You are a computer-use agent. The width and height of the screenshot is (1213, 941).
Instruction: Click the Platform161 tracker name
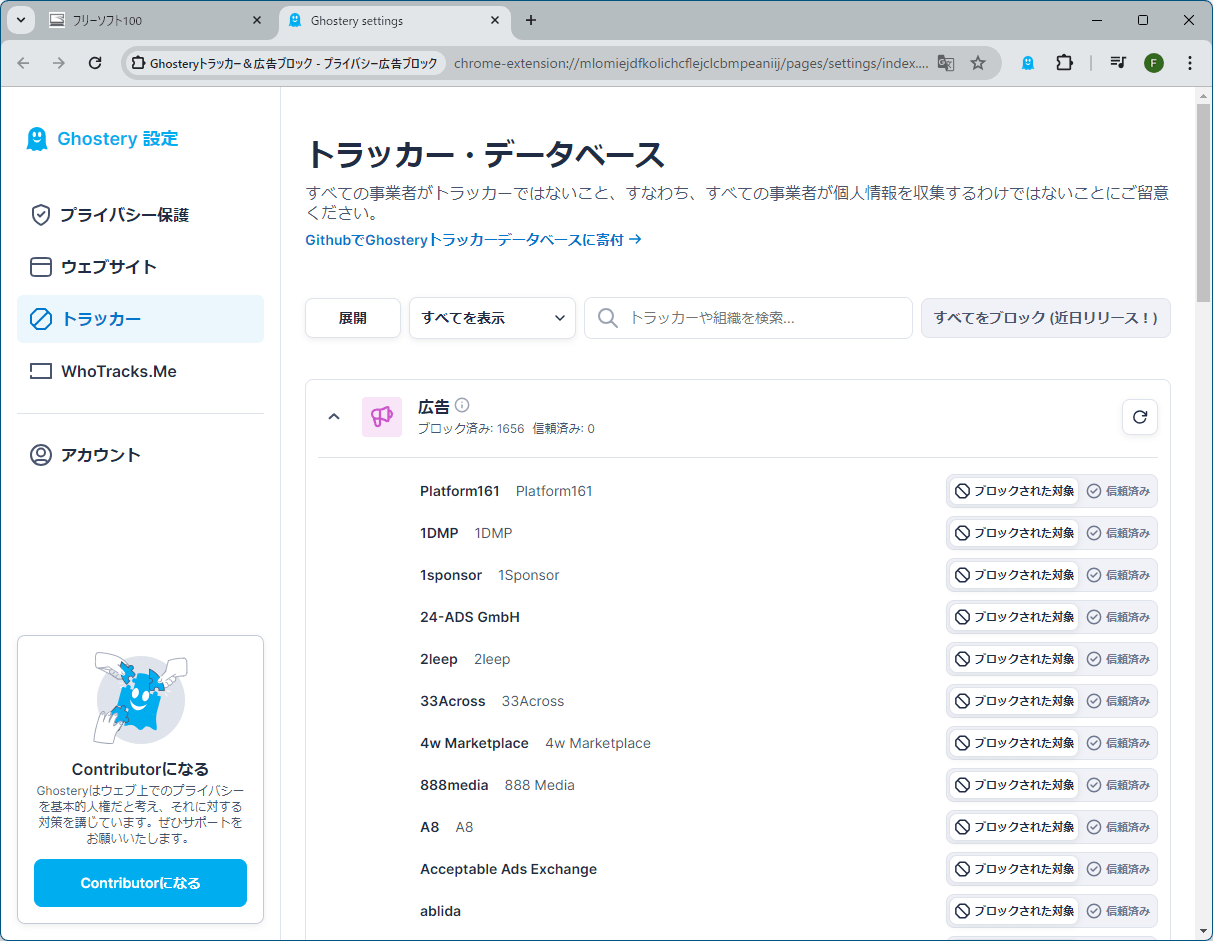460,491
